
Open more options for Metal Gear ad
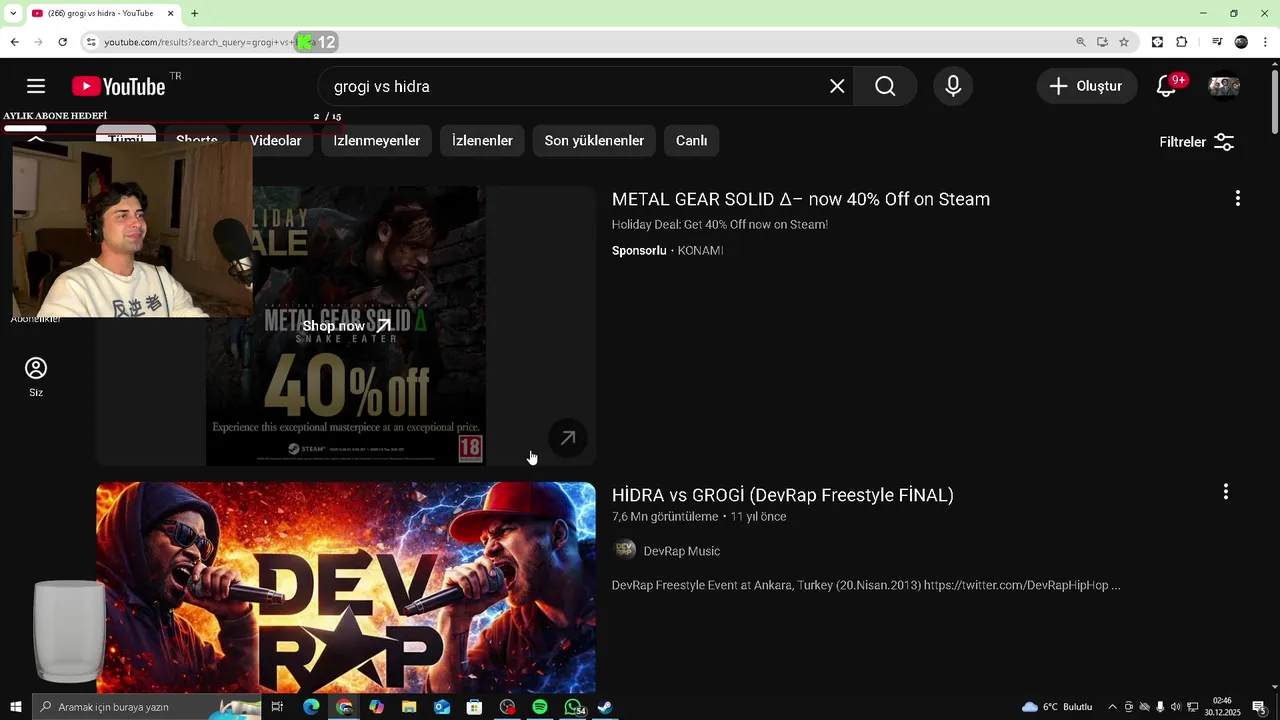click(1237, 198)
